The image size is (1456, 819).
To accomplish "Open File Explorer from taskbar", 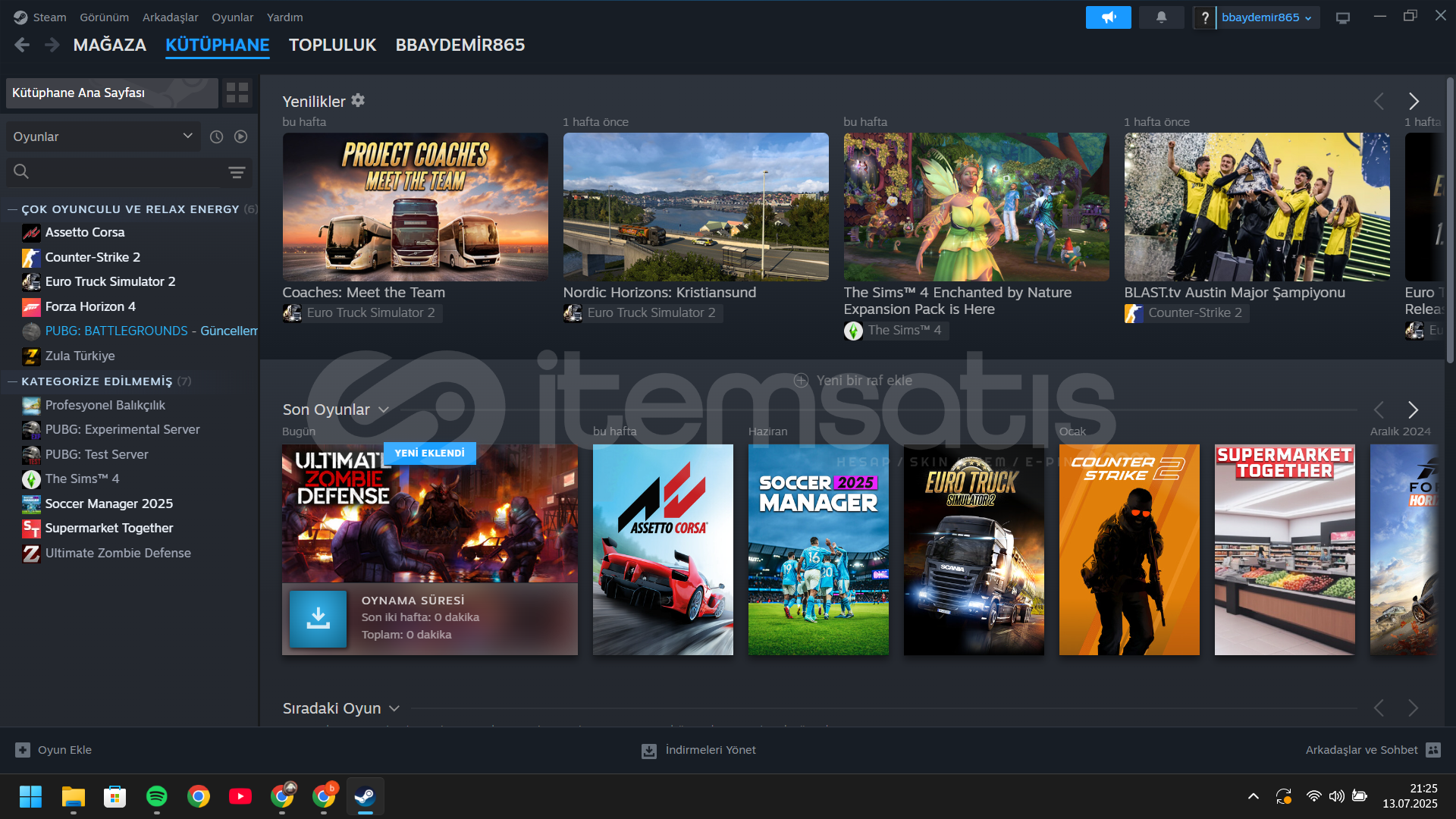I will pyautogui.click(x=73, y=796).
